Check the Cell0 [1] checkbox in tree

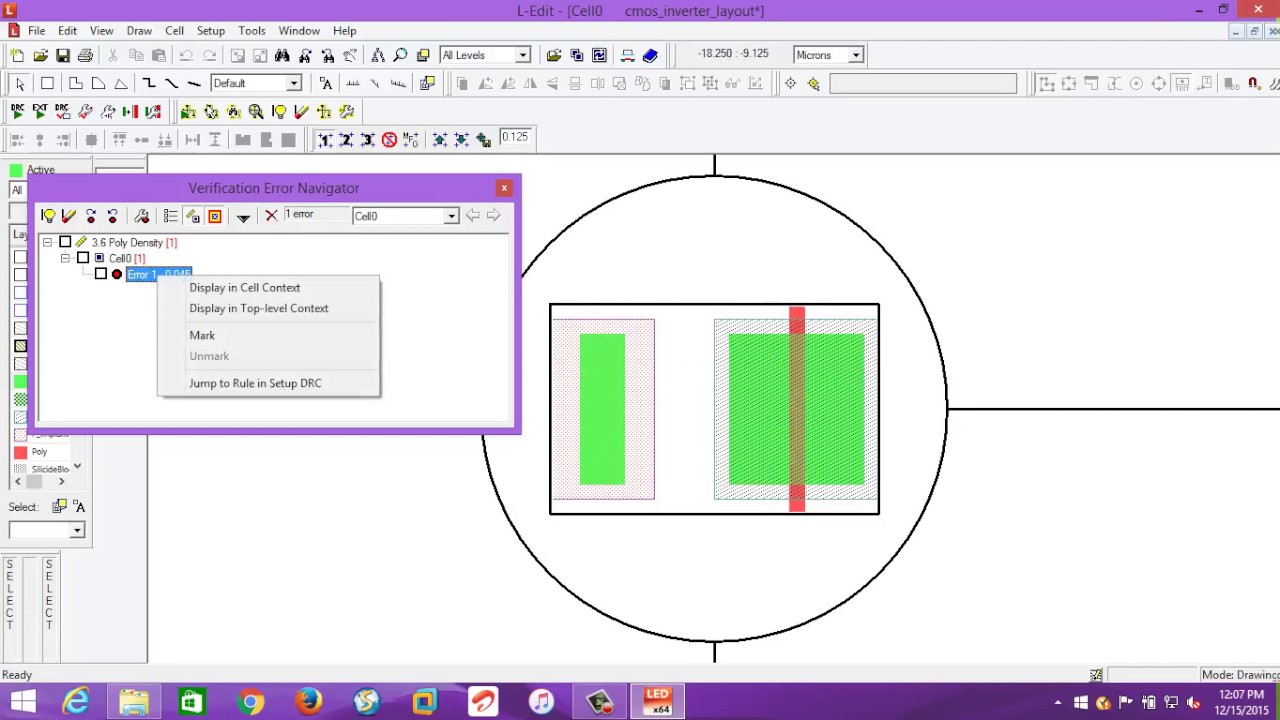(83, 259)
